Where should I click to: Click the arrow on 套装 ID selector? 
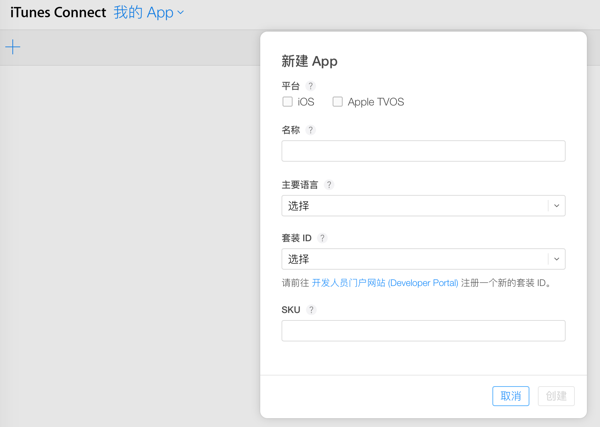point(556,259)
